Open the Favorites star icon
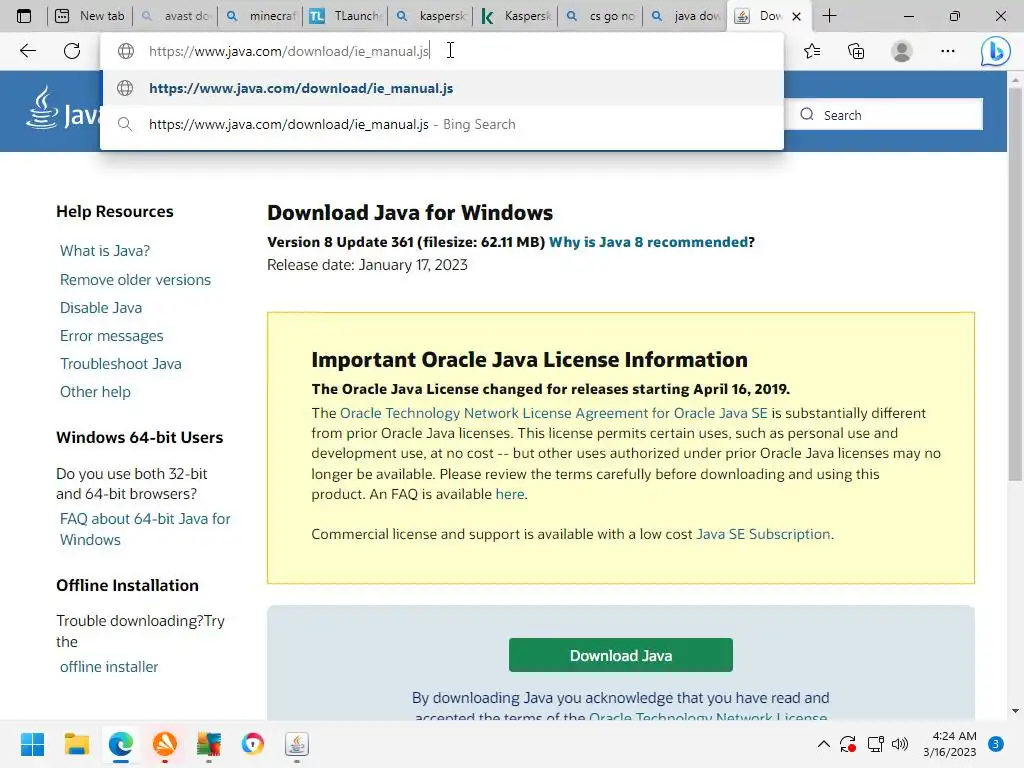 click(812, 51)
